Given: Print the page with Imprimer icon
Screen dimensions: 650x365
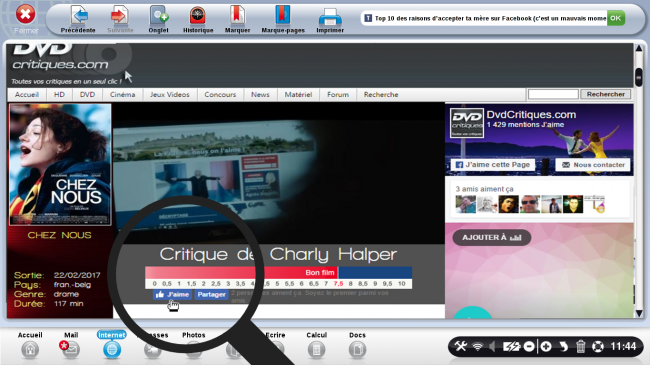Looking at the screenshot, I should click(330, 17).
